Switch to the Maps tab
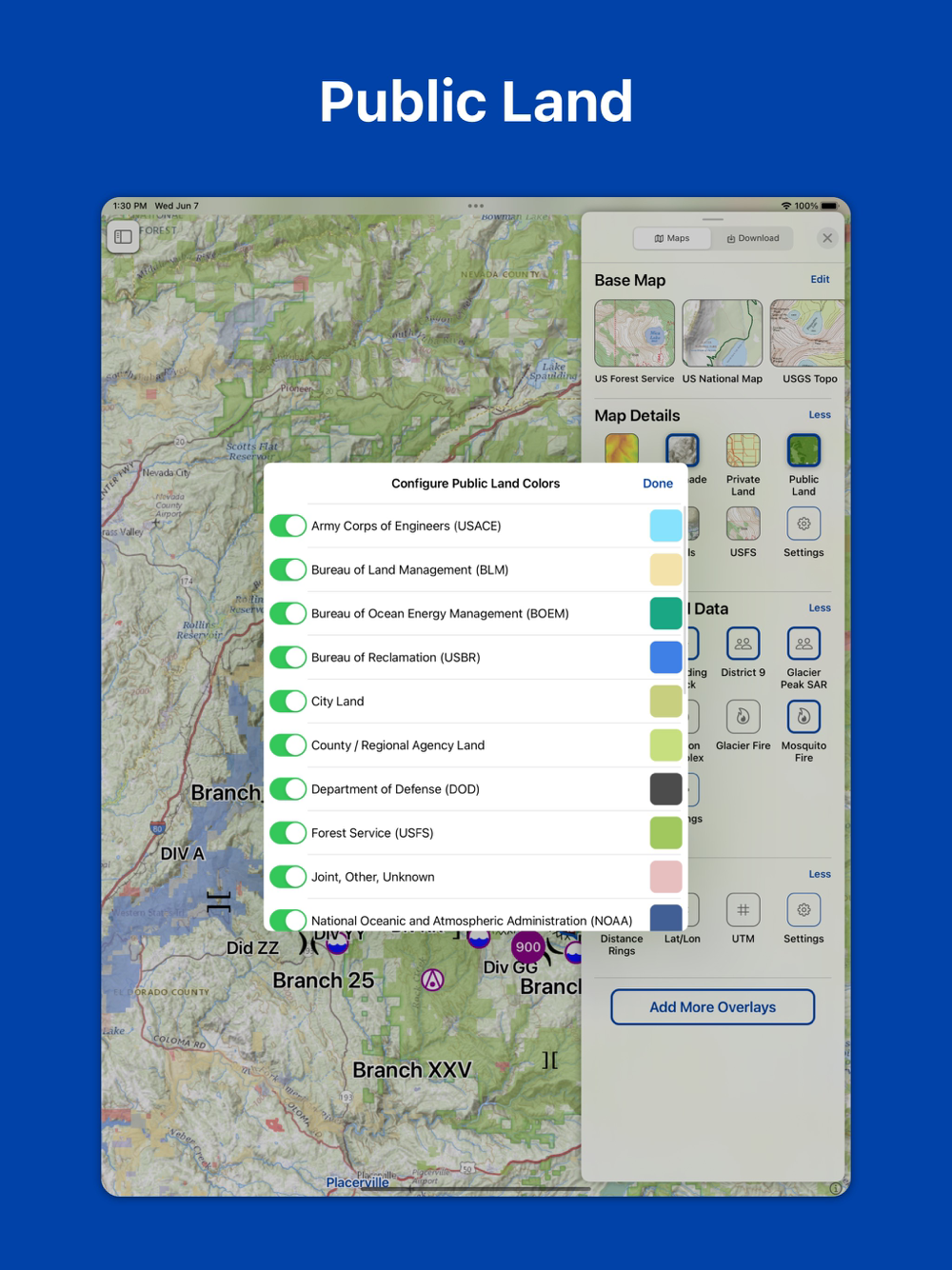952x1270 pixels. 672,238
